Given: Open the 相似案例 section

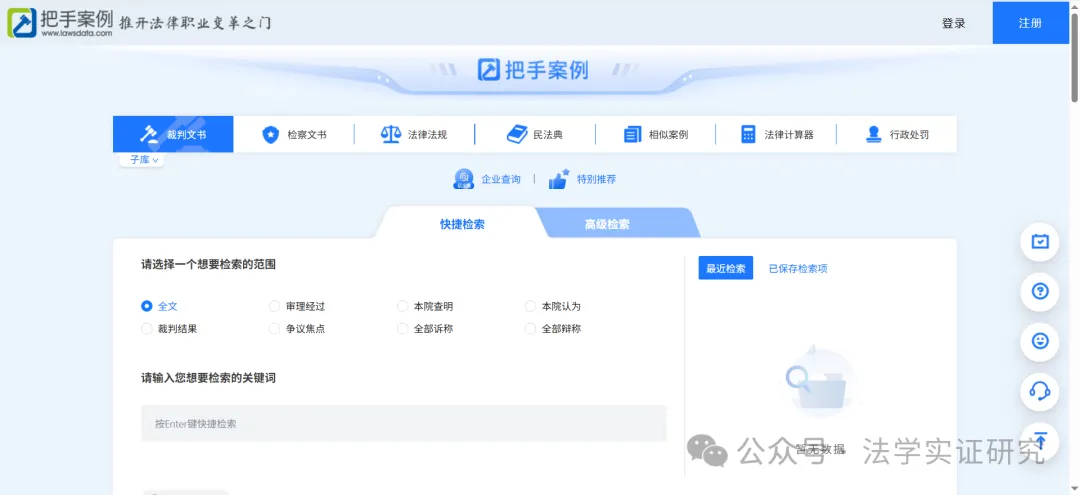Looking at the screenshot, I should tap(668, 135).
